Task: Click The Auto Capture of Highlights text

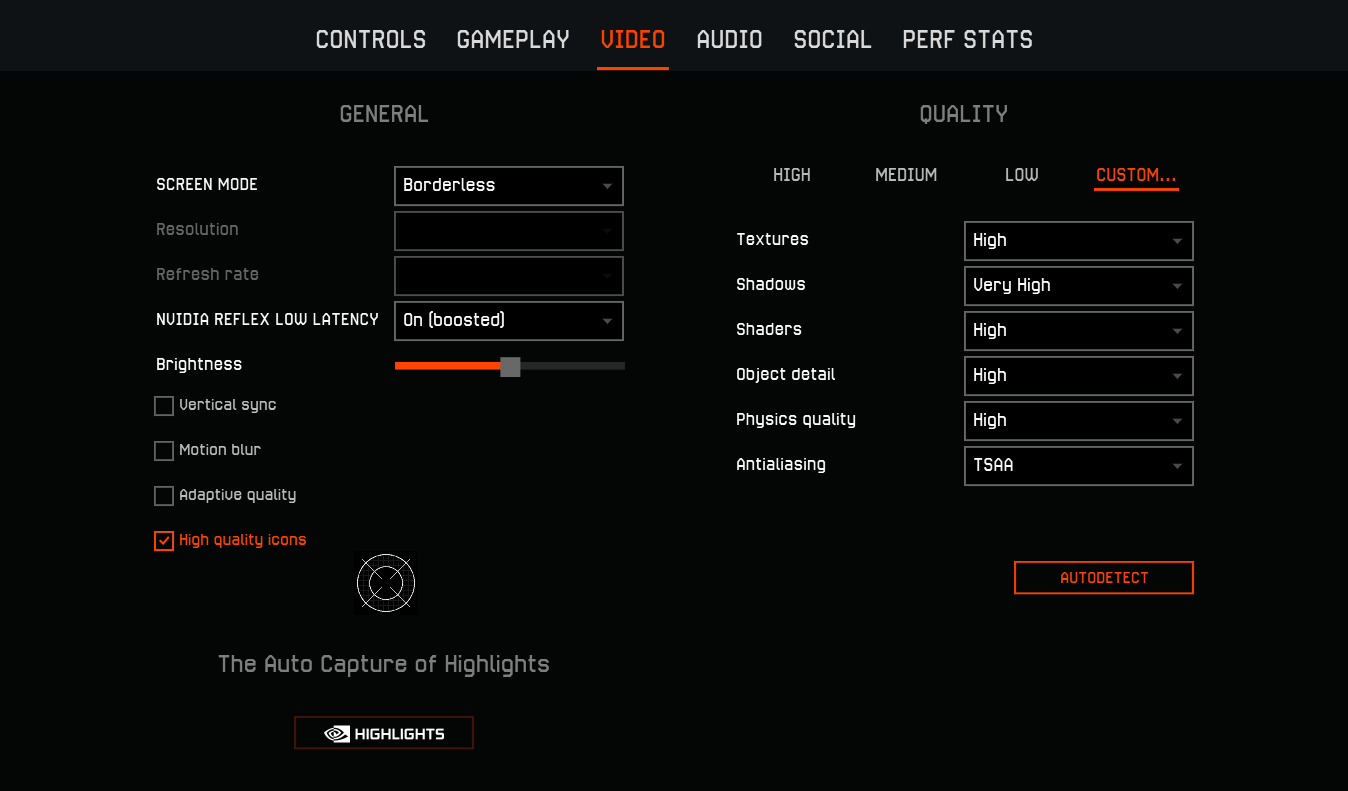Action: coord(384,664)
